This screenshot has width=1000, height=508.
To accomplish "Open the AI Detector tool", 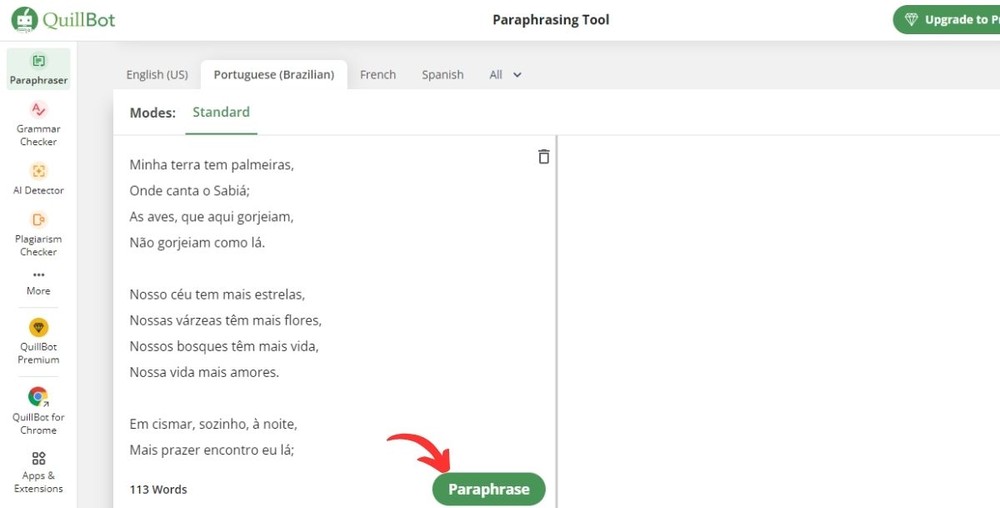I will tap(38, 178).
